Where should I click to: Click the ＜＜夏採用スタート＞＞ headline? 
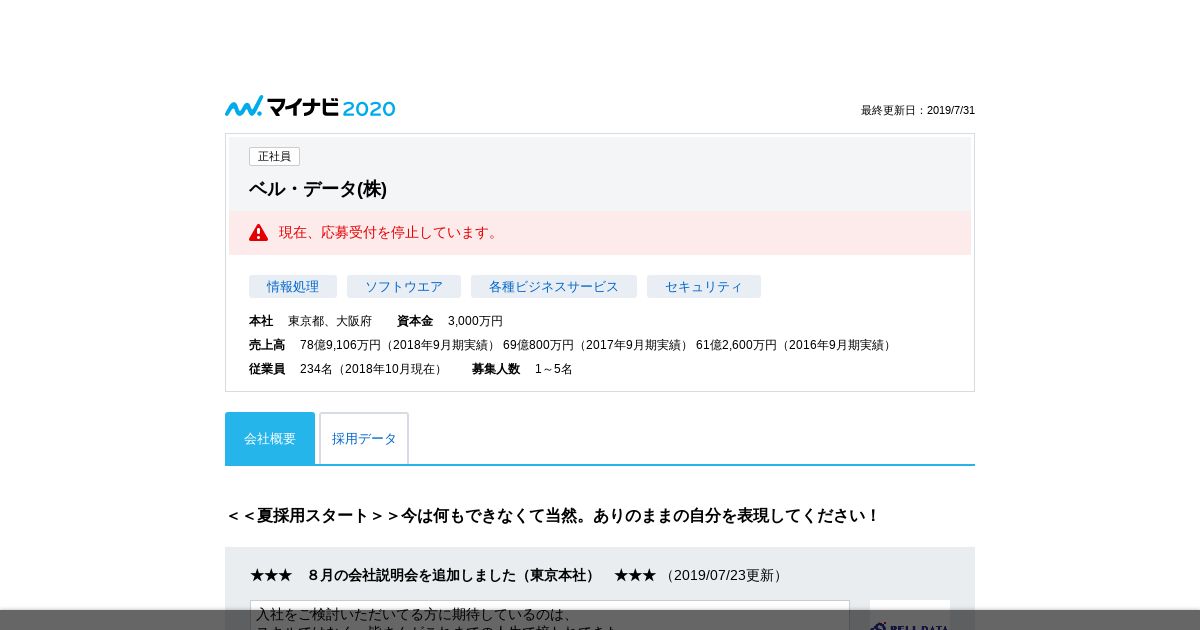(553, 516)
